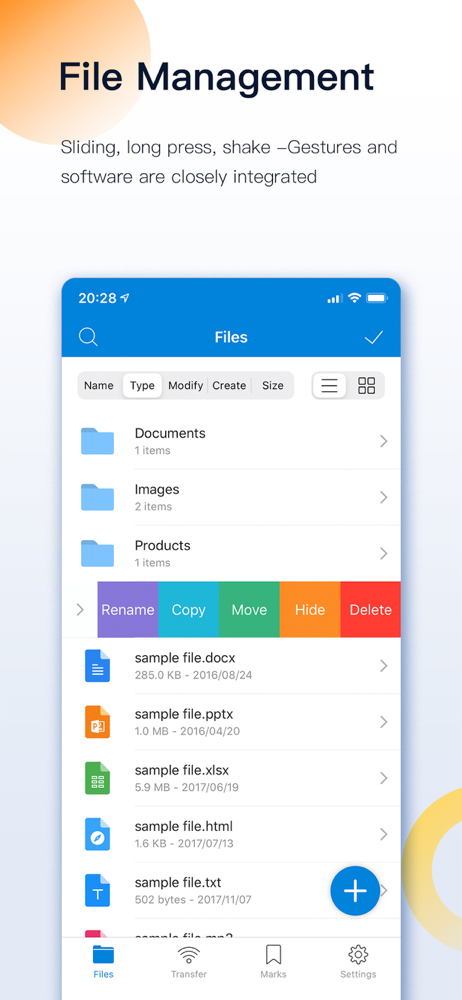The height and width of the screenshot is (1000, 462).
Task: Switch to the Files tab
Action: (x=103, y=962)
